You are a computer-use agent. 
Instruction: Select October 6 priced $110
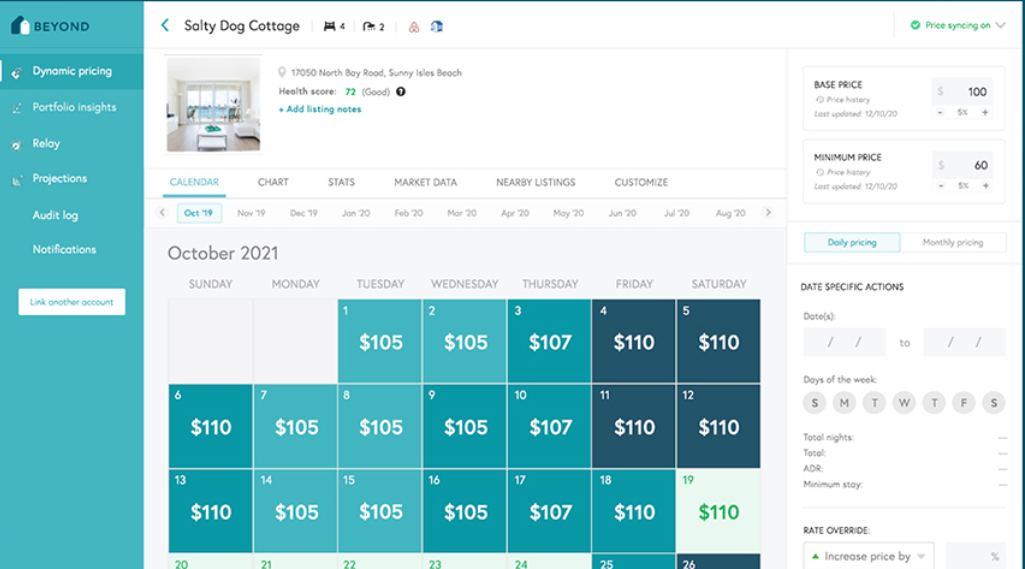tap(210, 426)
